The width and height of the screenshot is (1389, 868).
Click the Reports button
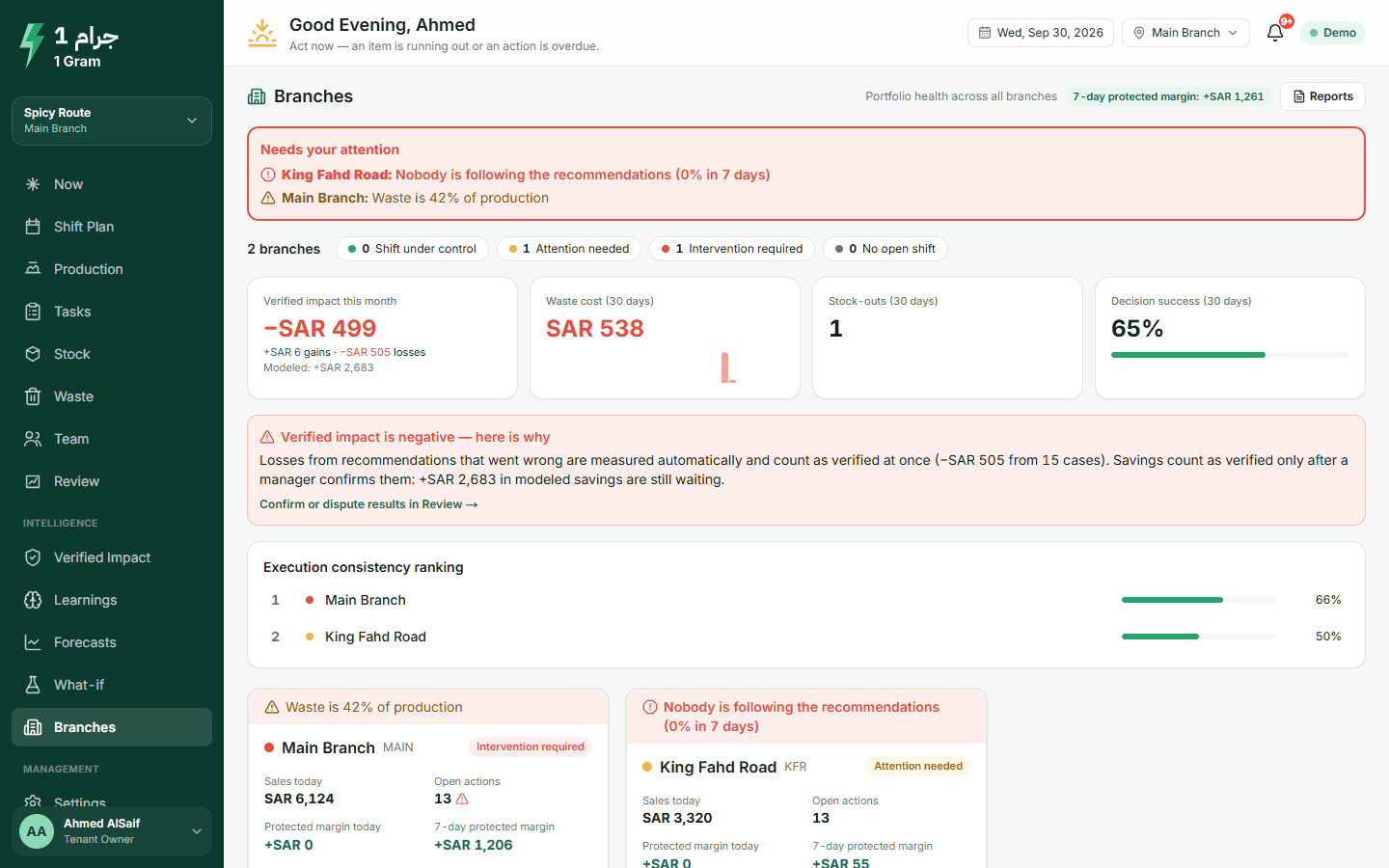coord(1322,96)
